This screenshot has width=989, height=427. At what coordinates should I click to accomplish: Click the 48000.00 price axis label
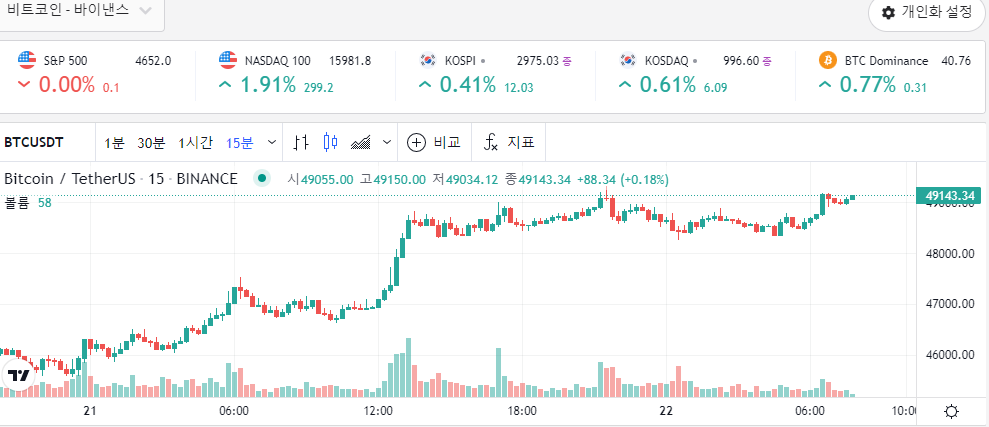[950, 254]
